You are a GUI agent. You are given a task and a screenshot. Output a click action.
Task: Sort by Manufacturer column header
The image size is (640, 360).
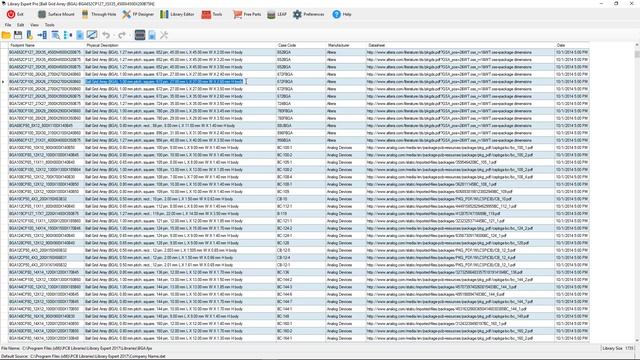[x=346, y=45]
